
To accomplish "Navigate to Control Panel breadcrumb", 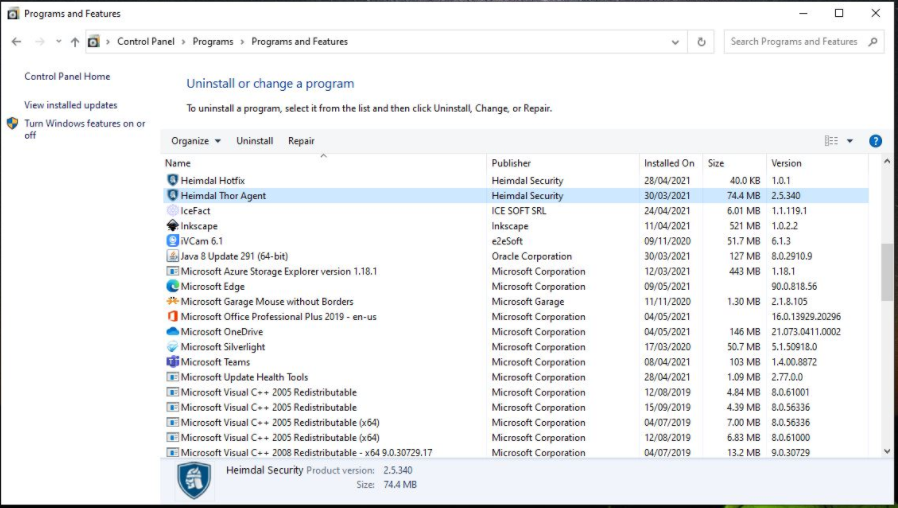I will point(145,42).
